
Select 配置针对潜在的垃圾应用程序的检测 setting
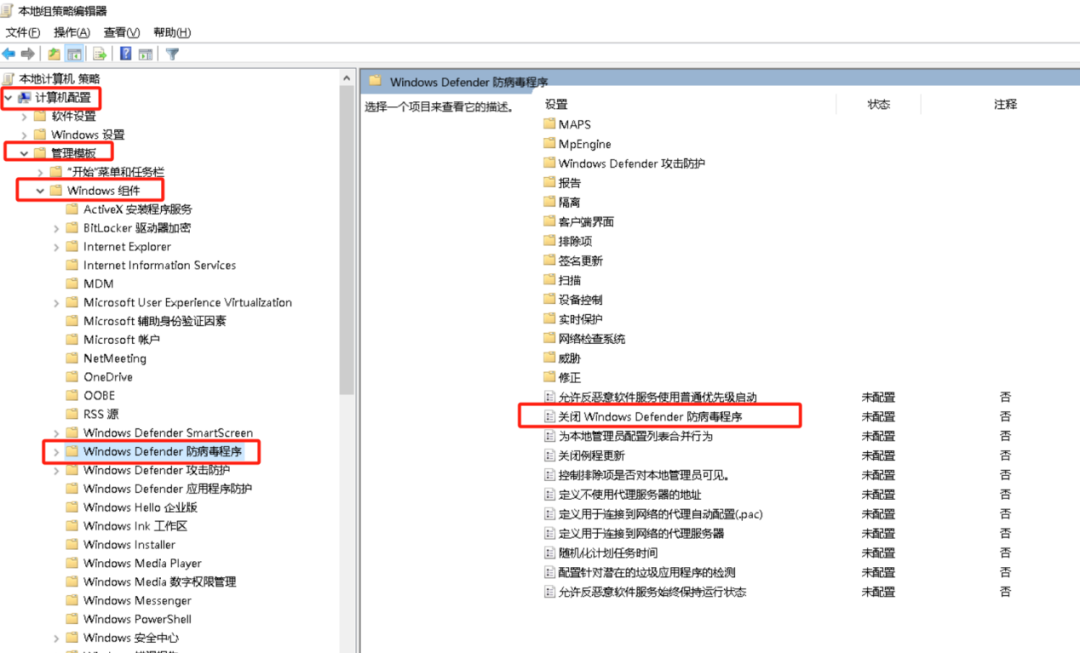point(646,572)
